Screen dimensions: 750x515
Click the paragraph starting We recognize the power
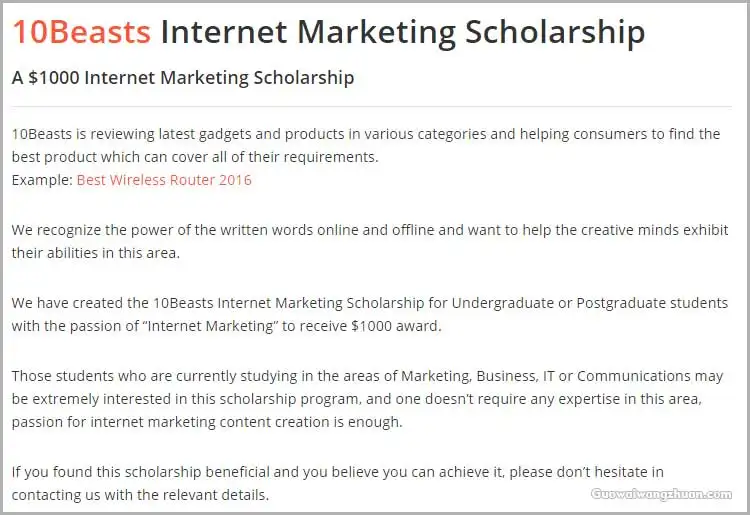(370, 241)
